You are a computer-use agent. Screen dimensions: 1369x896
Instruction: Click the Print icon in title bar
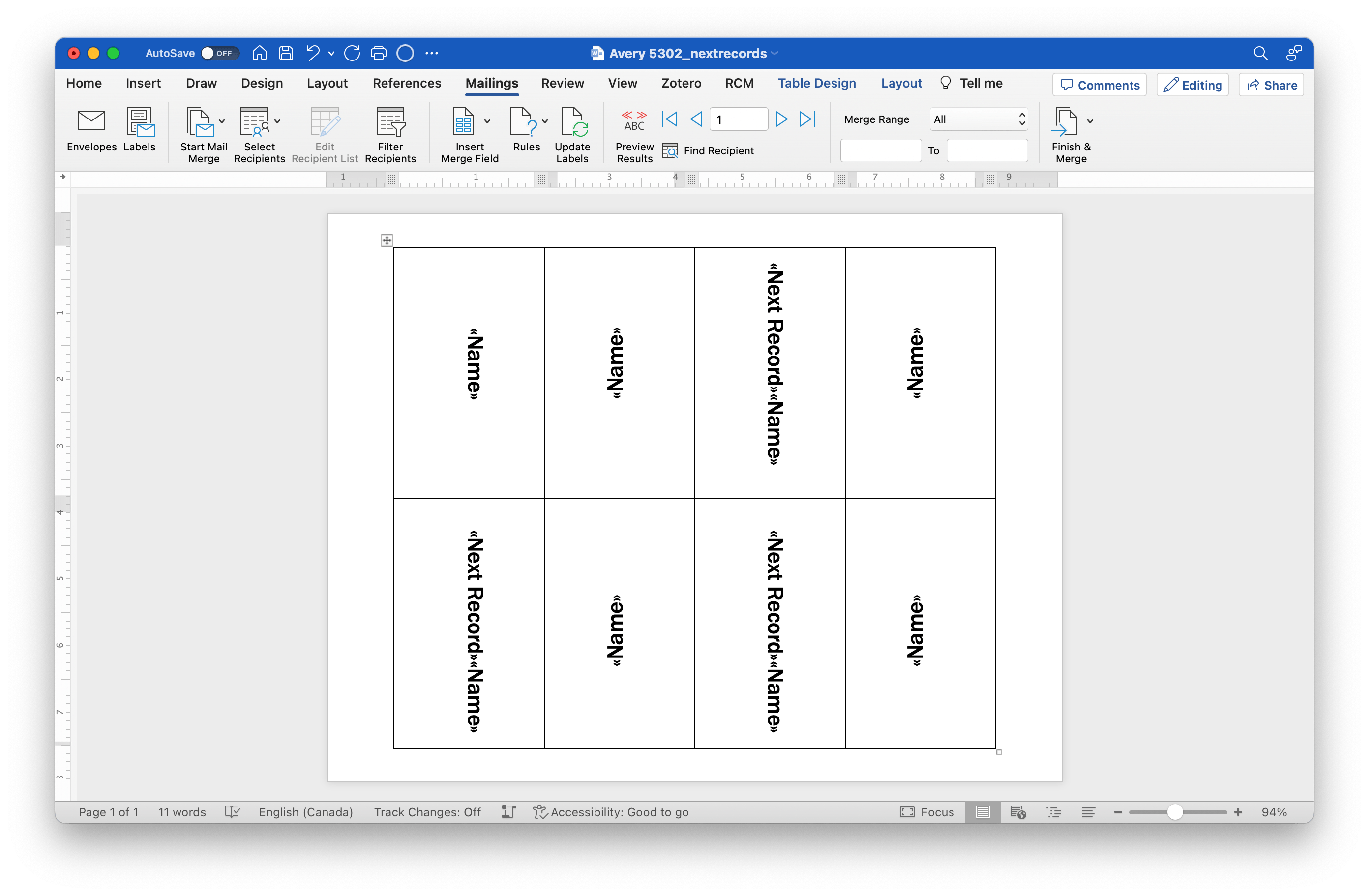click(379, 53)
